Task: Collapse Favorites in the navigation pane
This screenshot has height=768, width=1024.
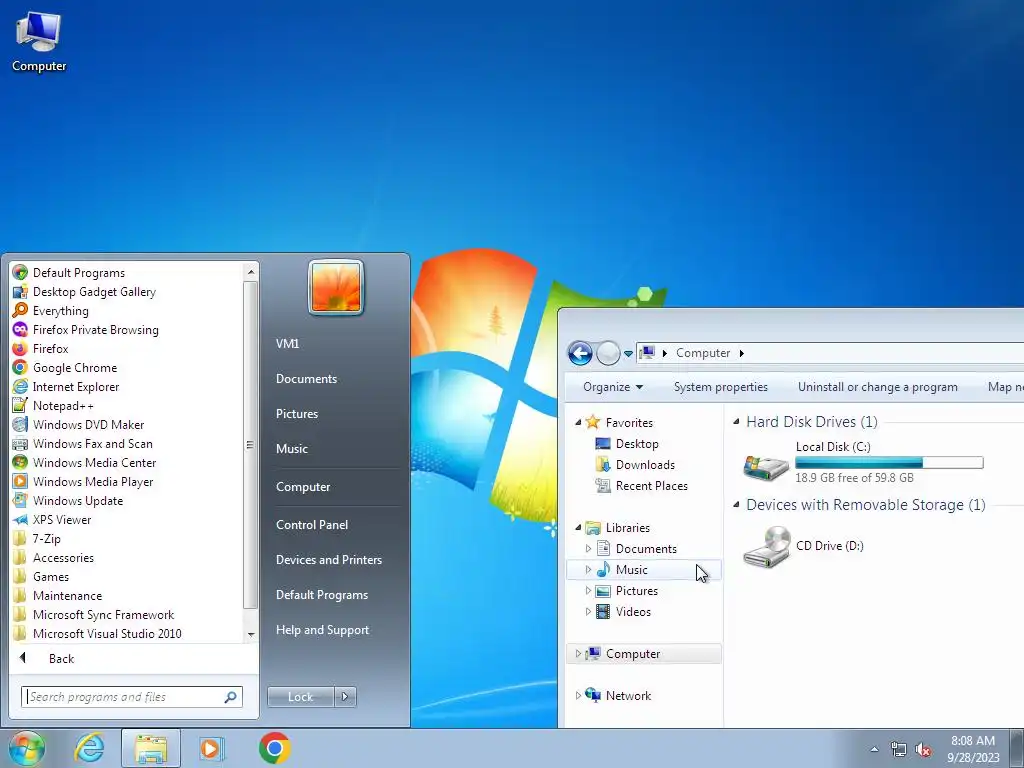Action: pos(578,423)
